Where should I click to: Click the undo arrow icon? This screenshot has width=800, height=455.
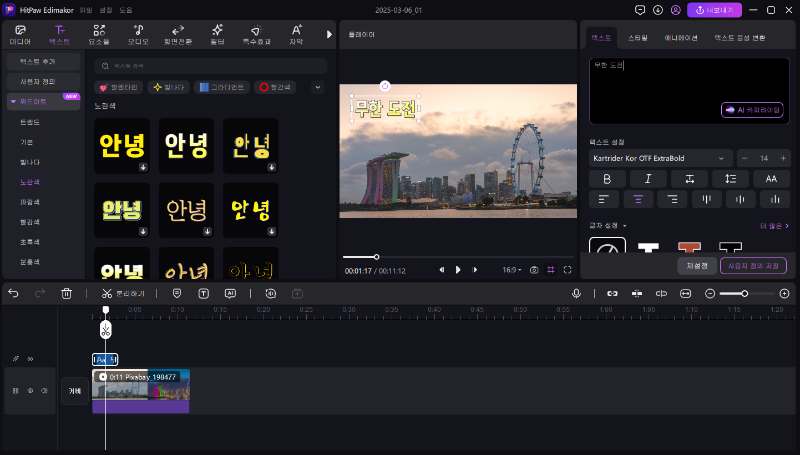pos(13,293)
